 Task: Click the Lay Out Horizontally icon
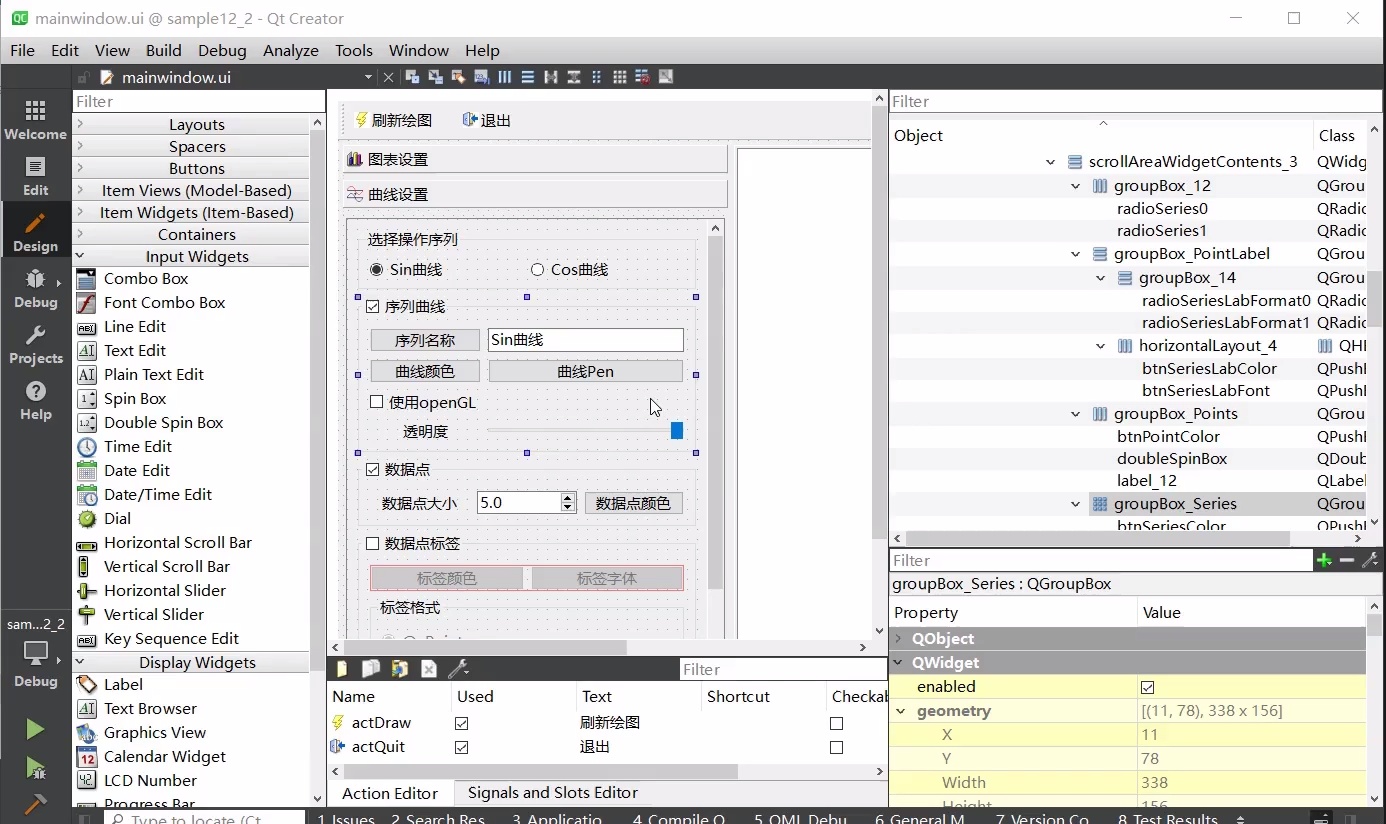pos(505,77)
